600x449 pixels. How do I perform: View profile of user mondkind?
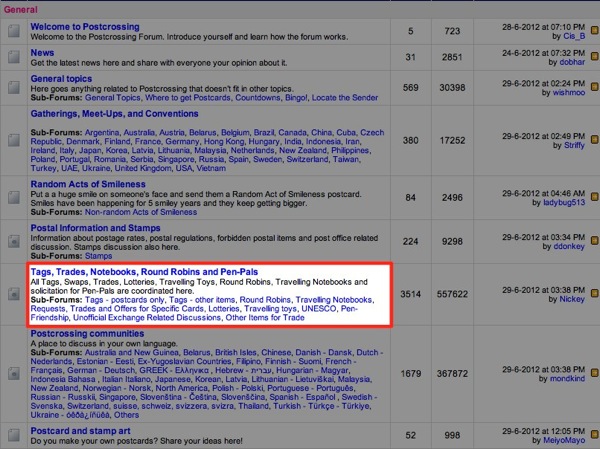567,379
